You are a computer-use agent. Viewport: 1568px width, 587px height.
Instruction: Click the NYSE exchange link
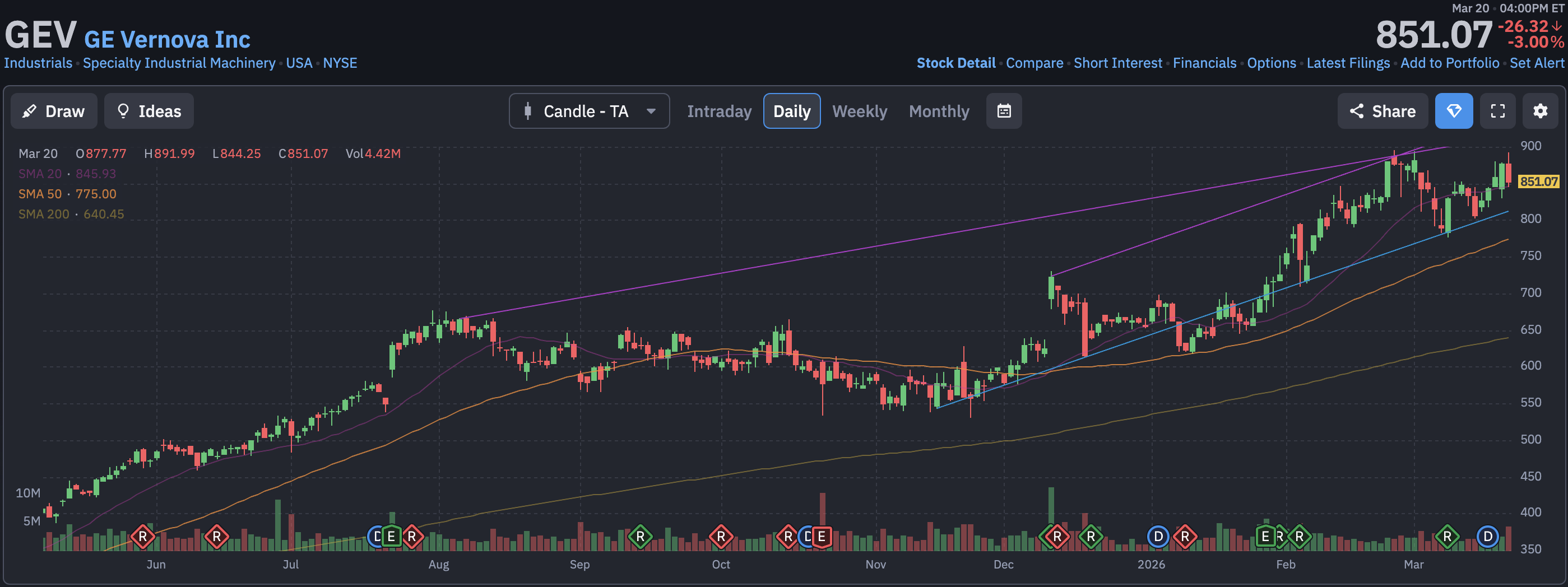[x=340, y=63]
